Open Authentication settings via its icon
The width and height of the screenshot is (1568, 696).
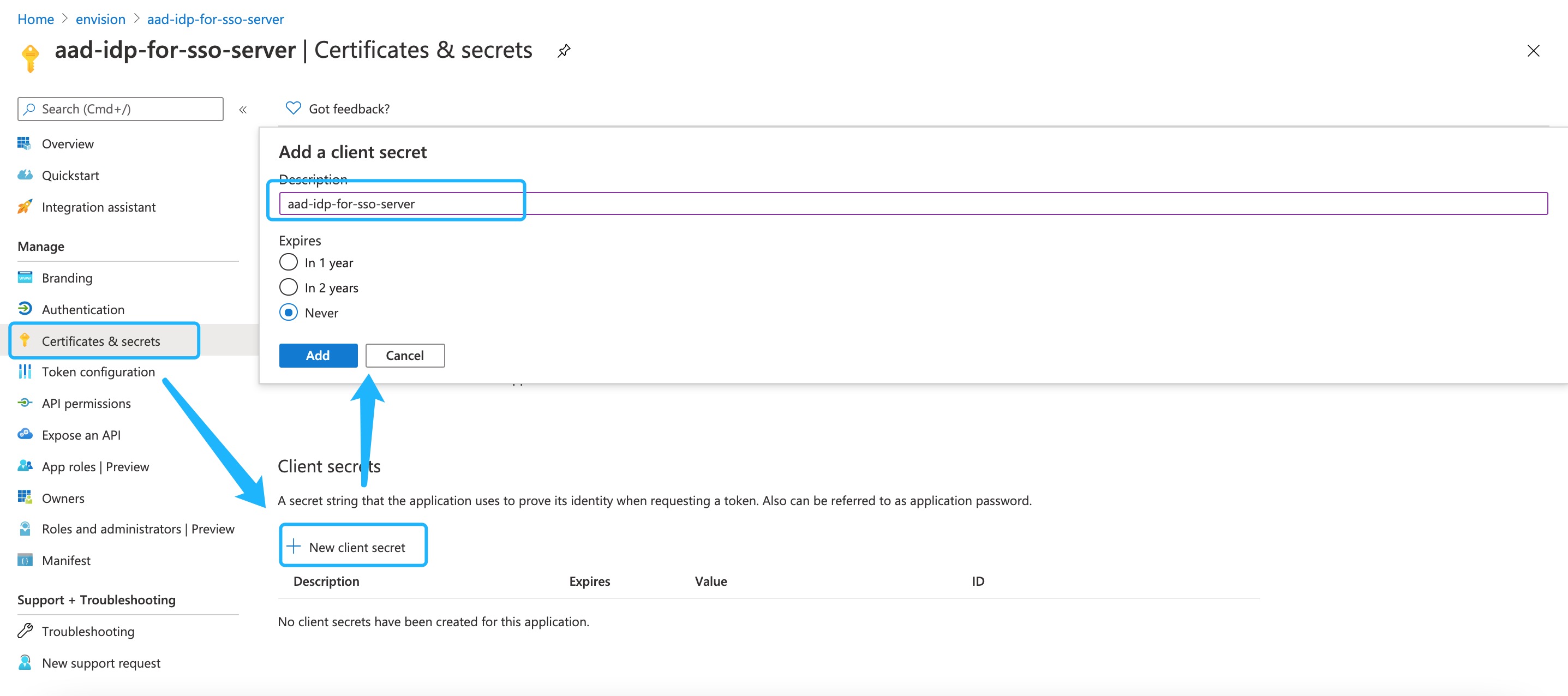[25, 309]
